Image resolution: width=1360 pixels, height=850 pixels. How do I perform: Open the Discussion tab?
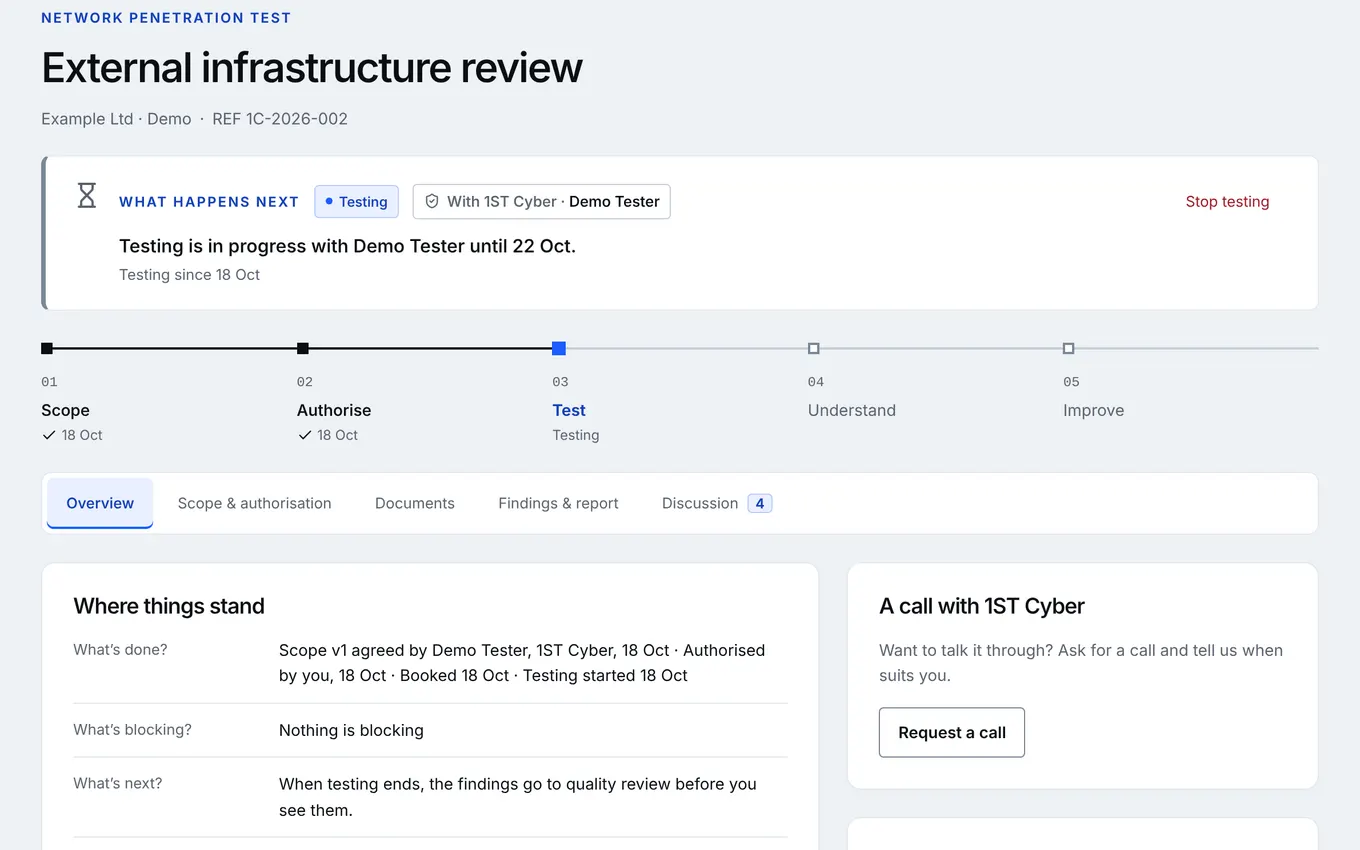tap(716, 503)
